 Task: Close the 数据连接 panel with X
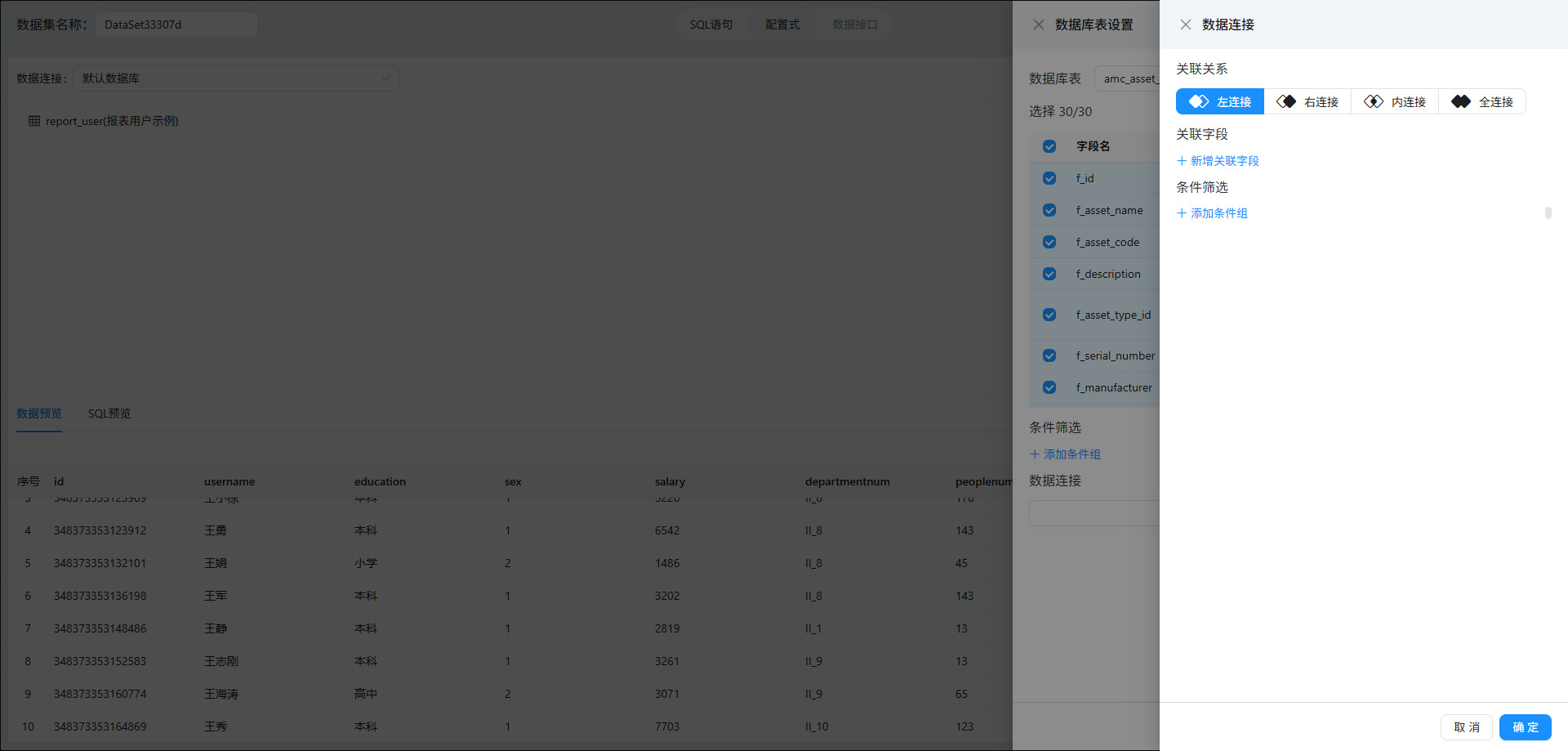[1186, 25]
